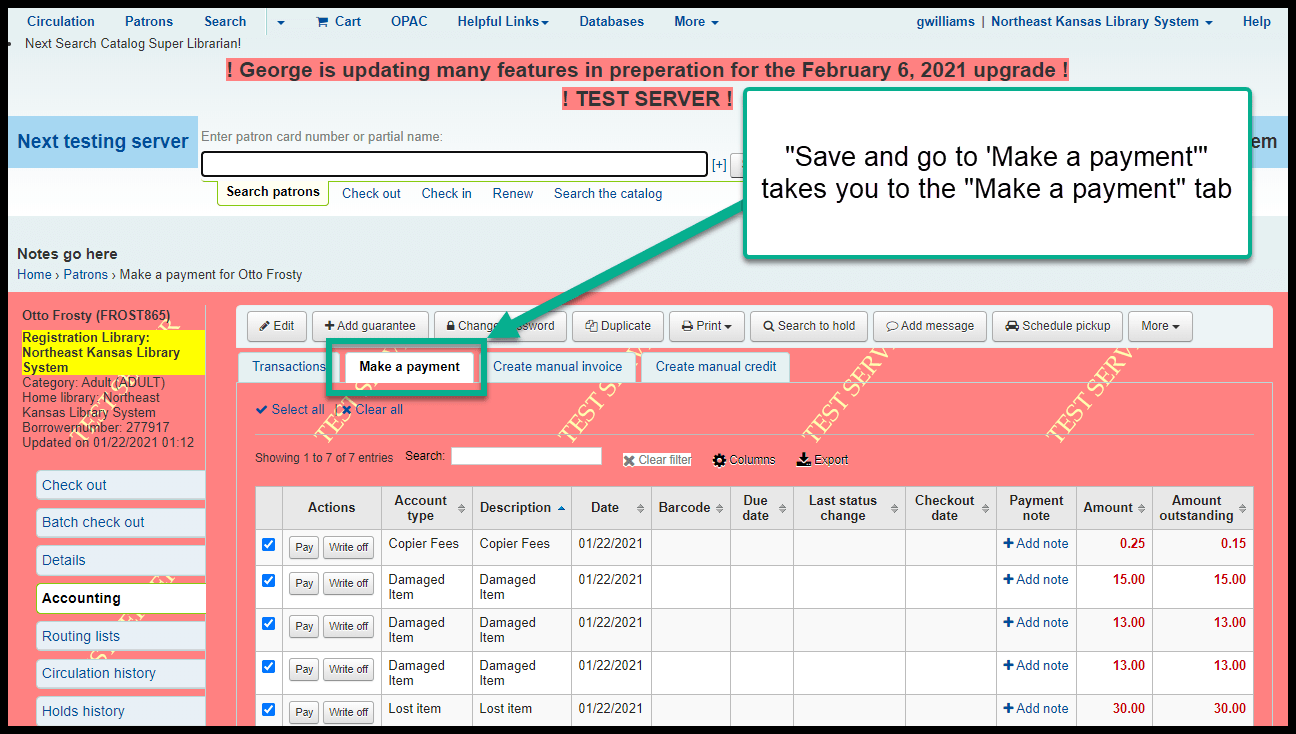This screenshot has height=734, width=1296.
Task: Click Select all link
Action: (x=290, y=409)
